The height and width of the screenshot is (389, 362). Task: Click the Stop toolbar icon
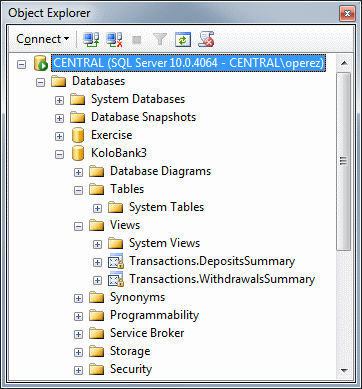(x=137, y=40)
